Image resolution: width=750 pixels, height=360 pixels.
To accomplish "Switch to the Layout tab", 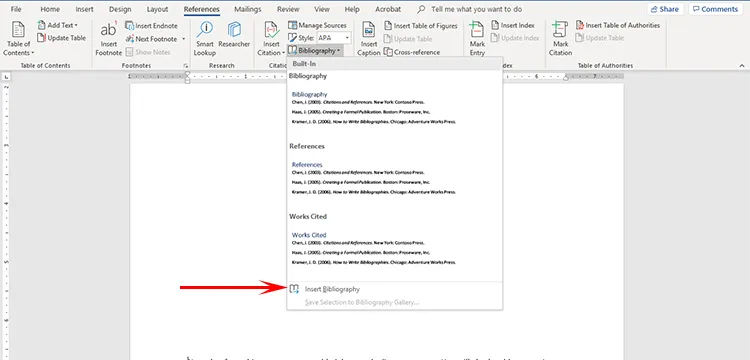I will pos(157,9).
